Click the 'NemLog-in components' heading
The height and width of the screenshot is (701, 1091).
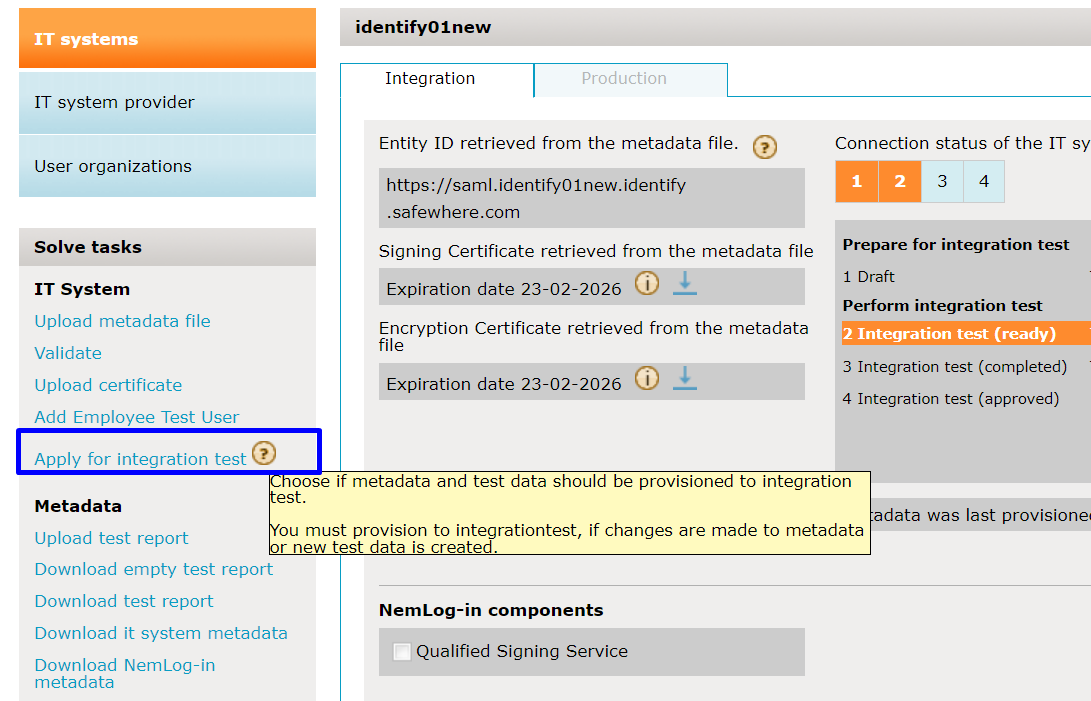point(491,611)
